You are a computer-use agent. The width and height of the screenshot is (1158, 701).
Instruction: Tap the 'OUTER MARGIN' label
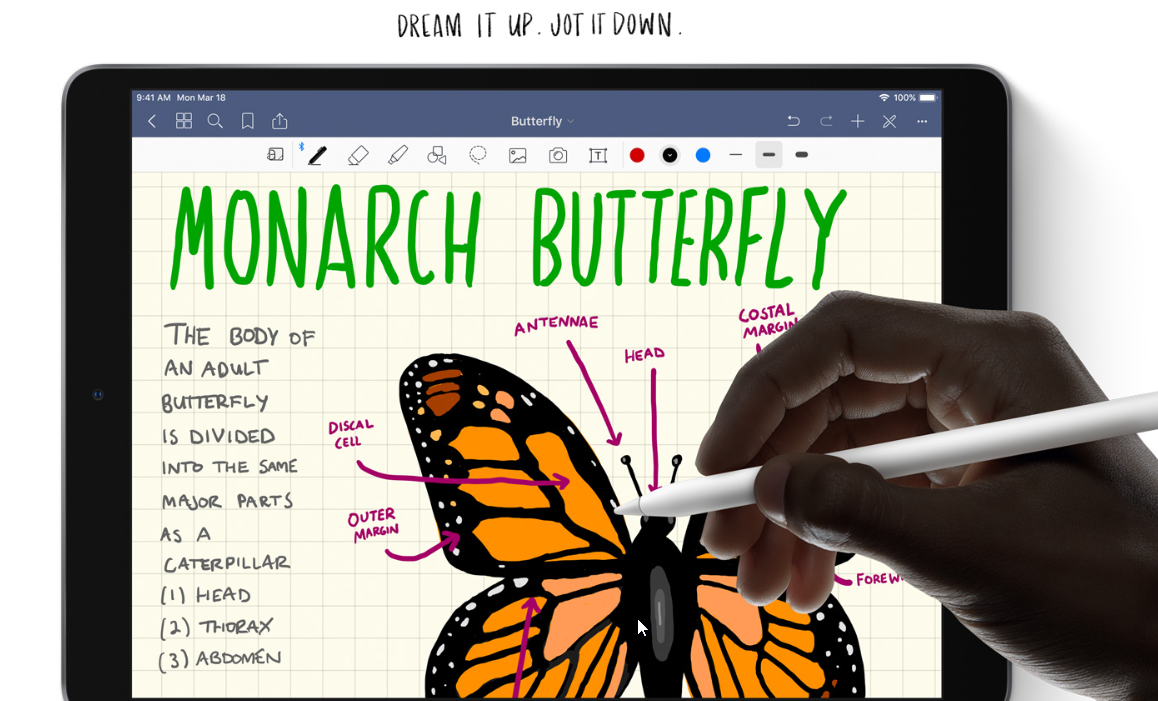(373, 525)
